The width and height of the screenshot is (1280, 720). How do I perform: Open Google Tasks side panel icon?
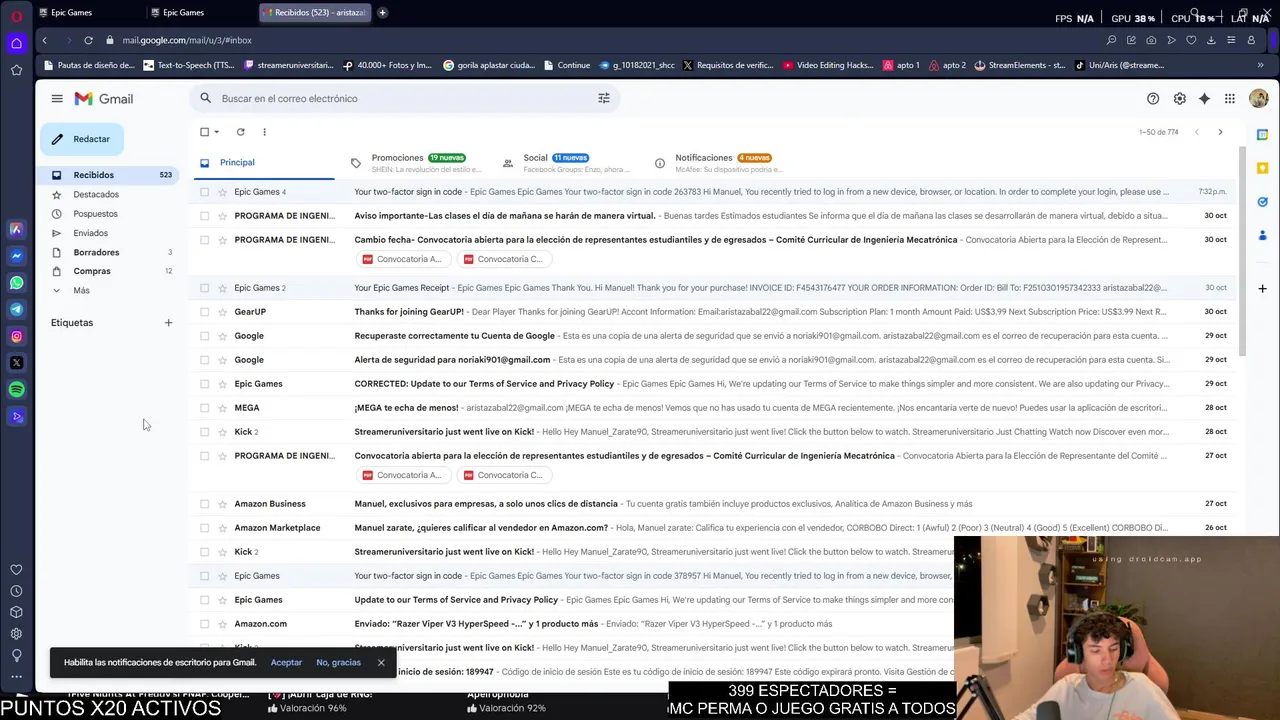[1262, 202]
